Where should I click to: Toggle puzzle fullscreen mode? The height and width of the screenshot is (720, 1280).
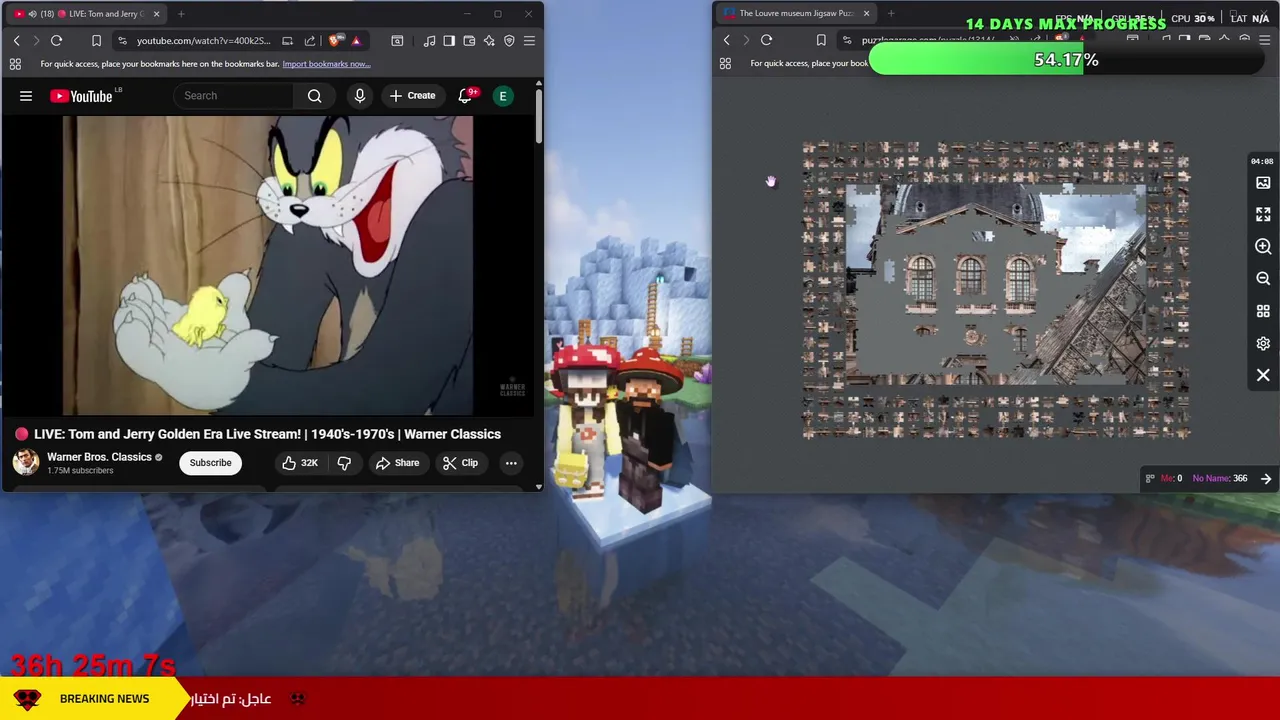pos(1263,215)
